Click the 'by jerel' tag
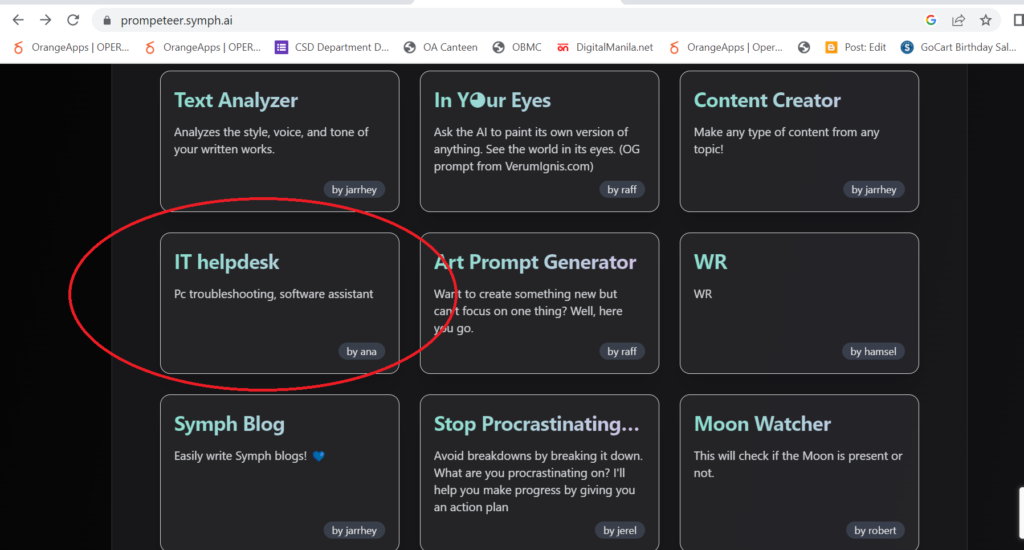The image size is (1024, 550). click(620, 530)
